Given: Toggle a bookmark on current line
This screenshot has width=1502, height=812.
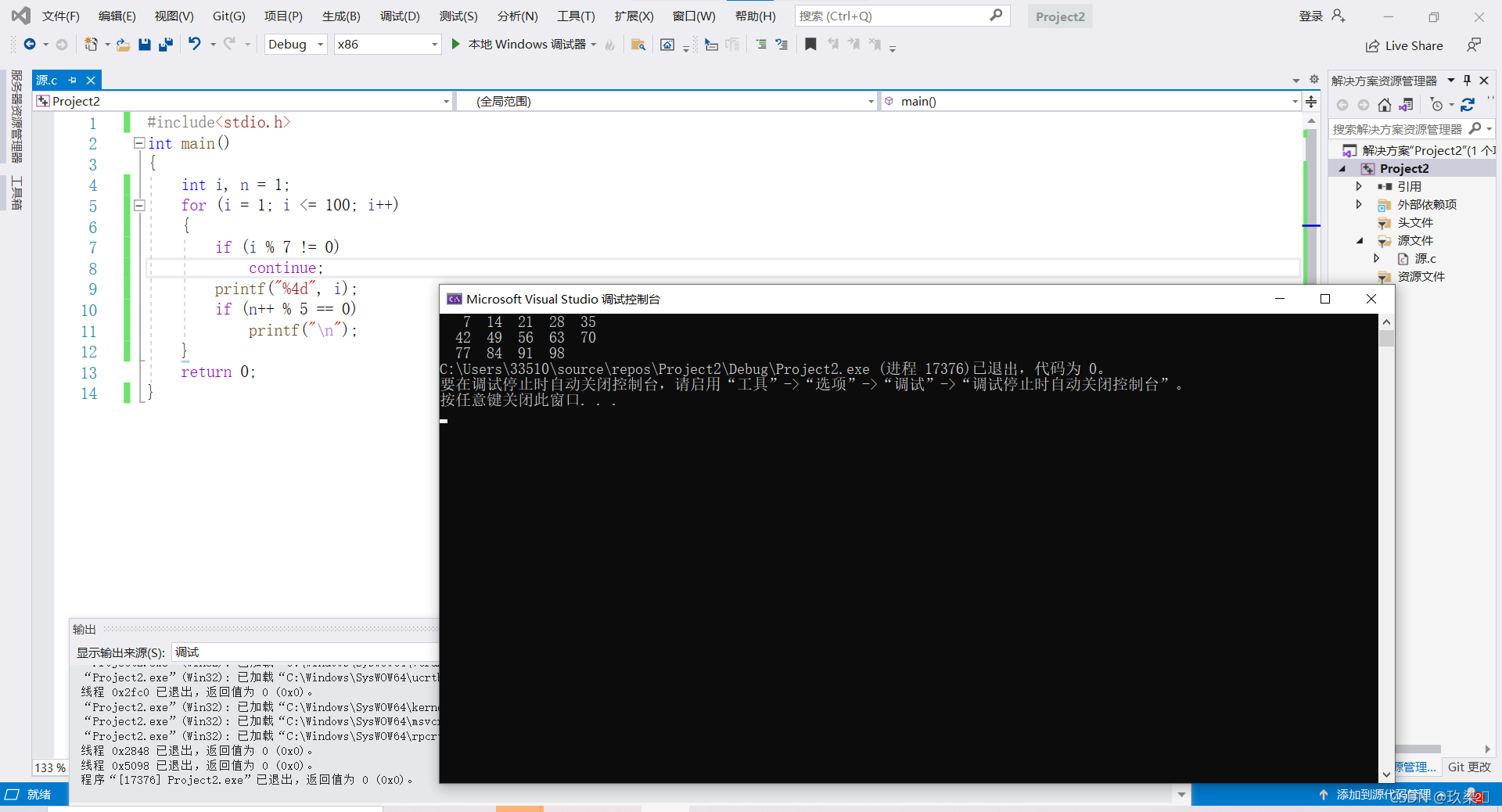Looking at the screenshot, I should pyautogui.click(x=810, y=45).
